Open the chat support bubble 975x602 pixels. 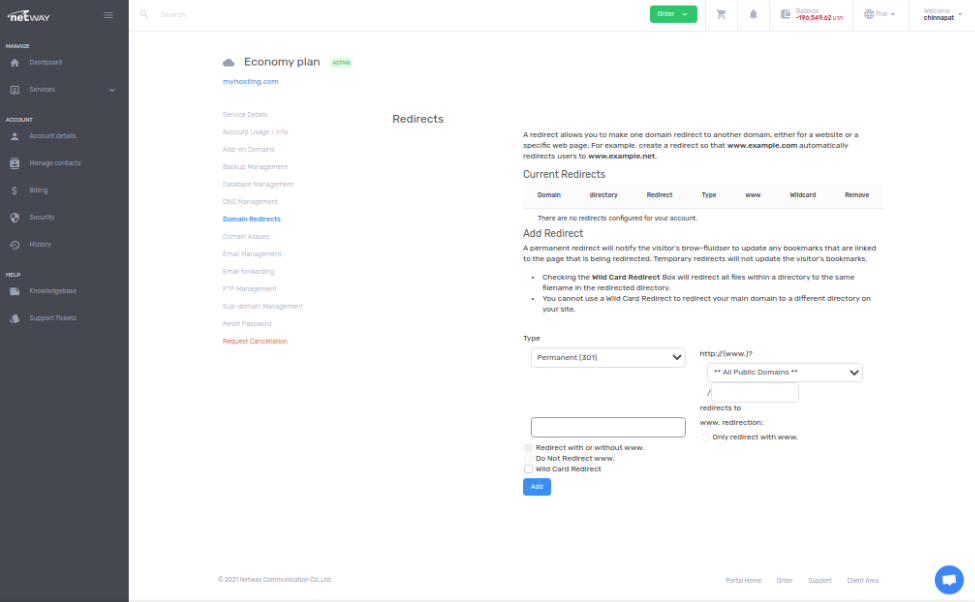tap(947, 579)
